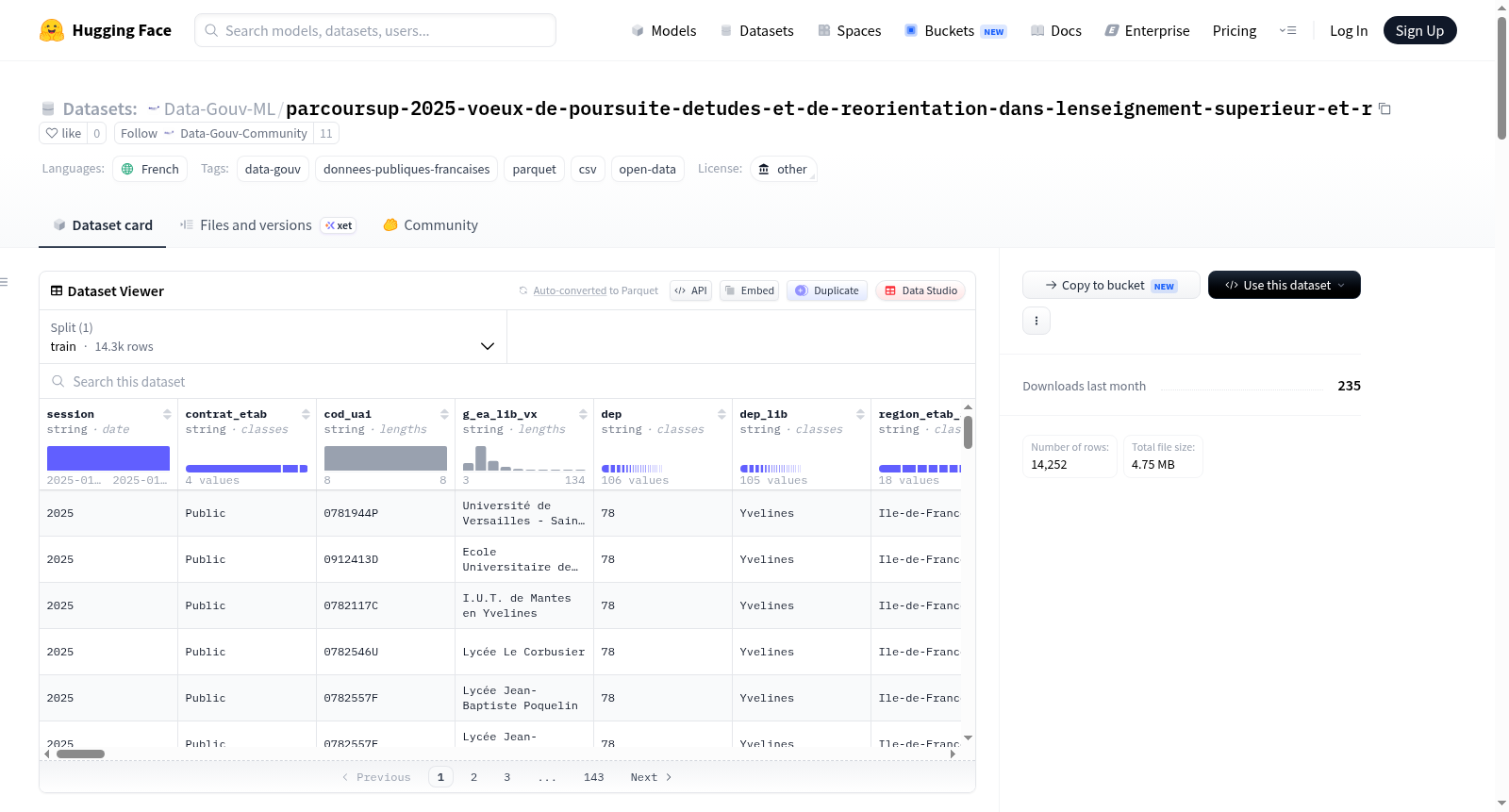Click the csv tag

click(x=588, y=169)
